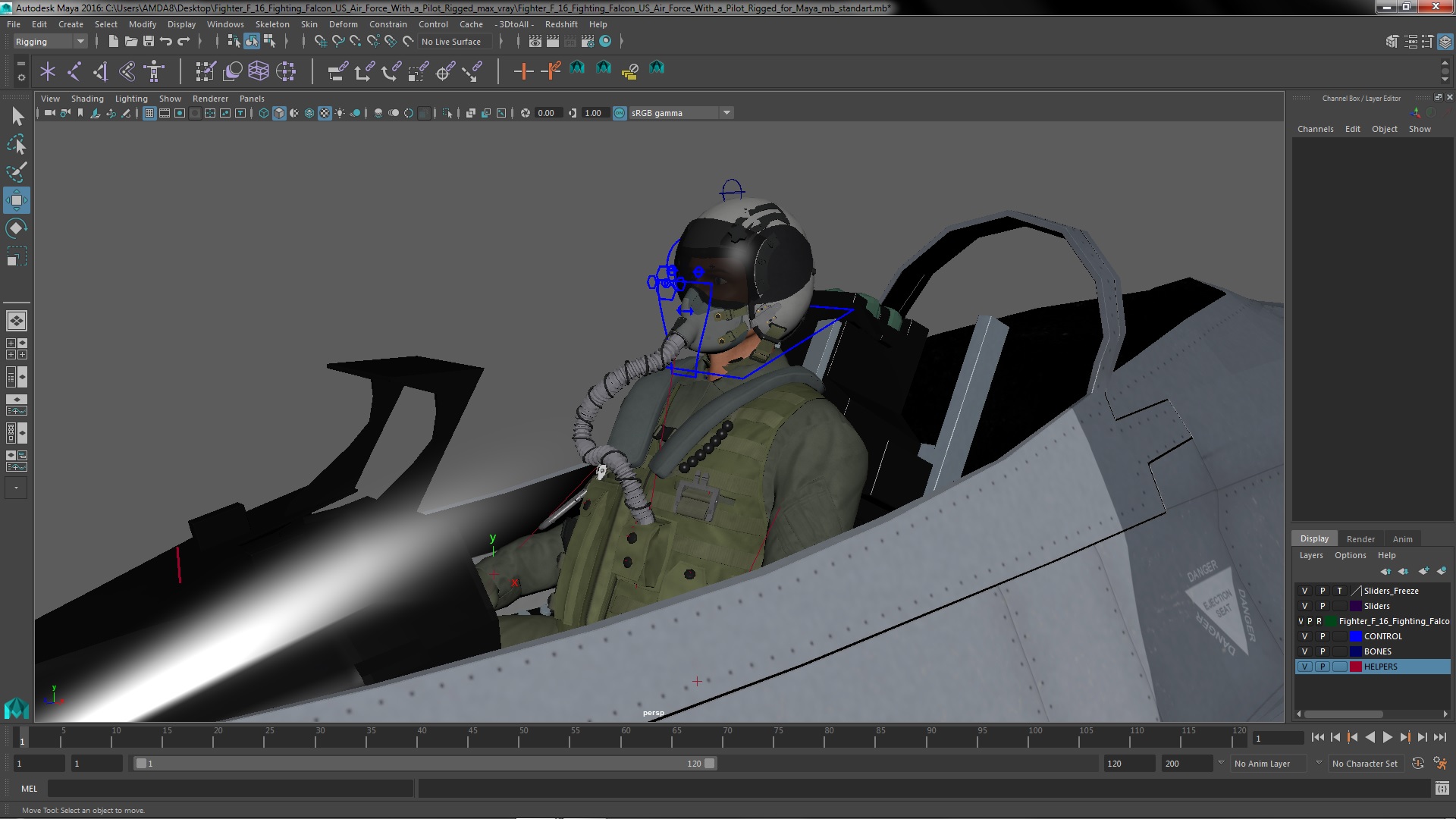
Task: Select the Rotate tool in toolbox
Action: click(17, 228)
